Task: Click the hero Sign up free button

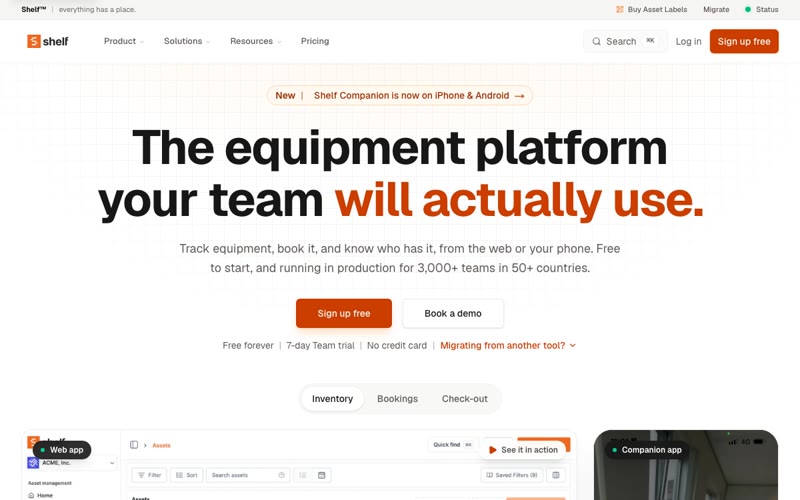Action: click(344, 313)
